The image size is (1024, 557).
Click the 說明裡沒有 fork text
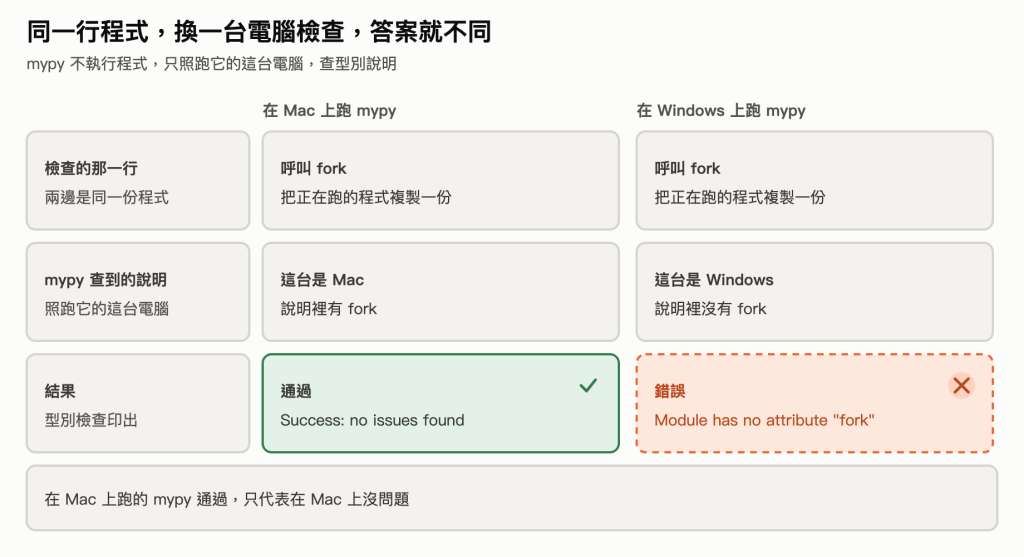point(710,309)
